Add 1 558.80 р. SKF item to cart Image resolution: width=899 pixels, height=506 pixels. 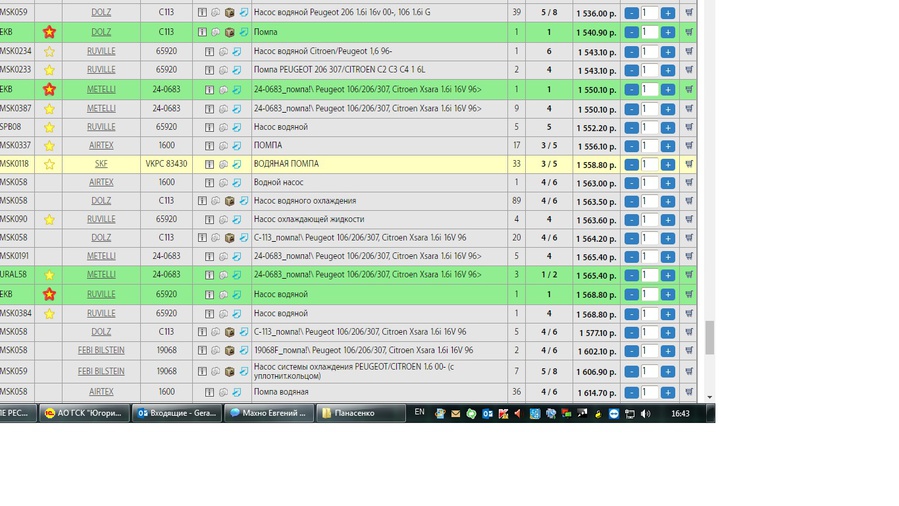689,164
